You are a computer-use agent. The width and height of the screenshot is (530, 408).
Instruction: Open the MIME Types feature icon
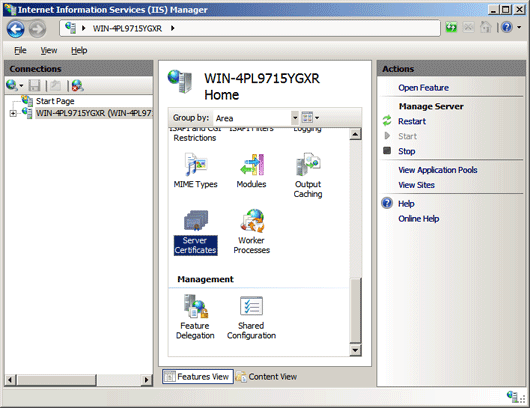pos(195,170)
